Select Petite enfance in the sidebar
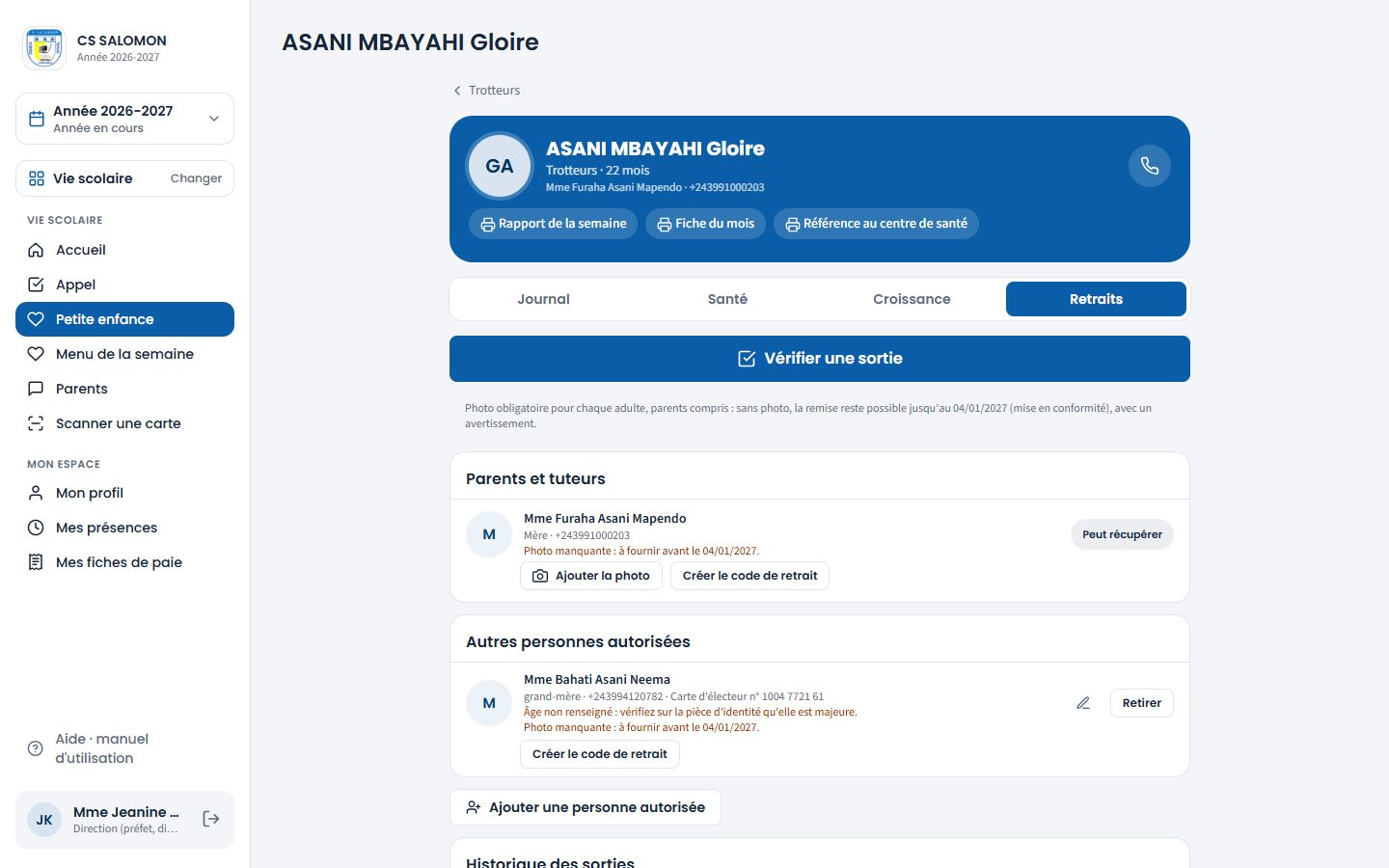Image resolution: width=1389 pixels, height=868 pixels. tap(124, 319)
